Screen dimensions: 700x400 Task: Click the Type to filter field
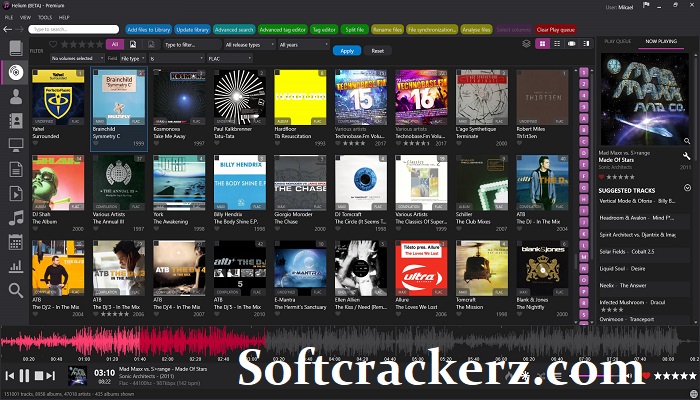point(192,45)
